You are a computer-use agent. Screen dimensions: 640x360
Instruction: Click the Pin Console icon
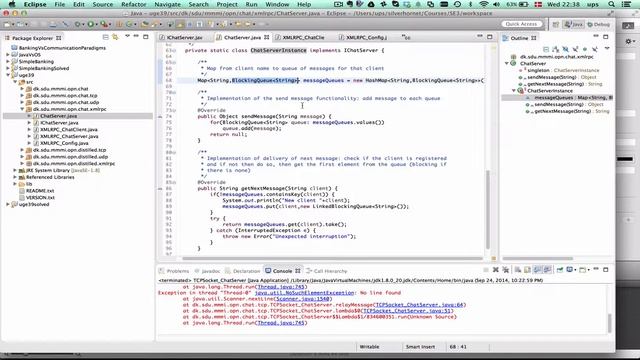[560, 270]
